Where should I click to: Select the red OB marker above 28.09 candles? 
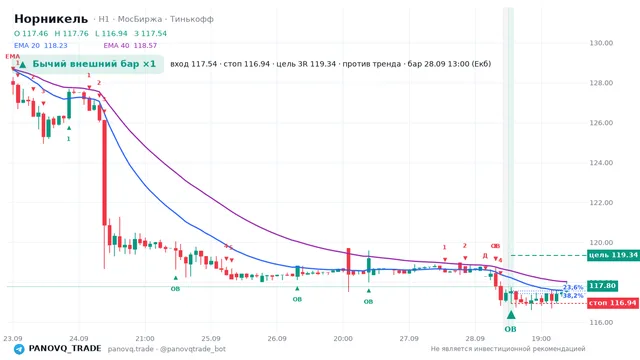[x=495, y=246]
